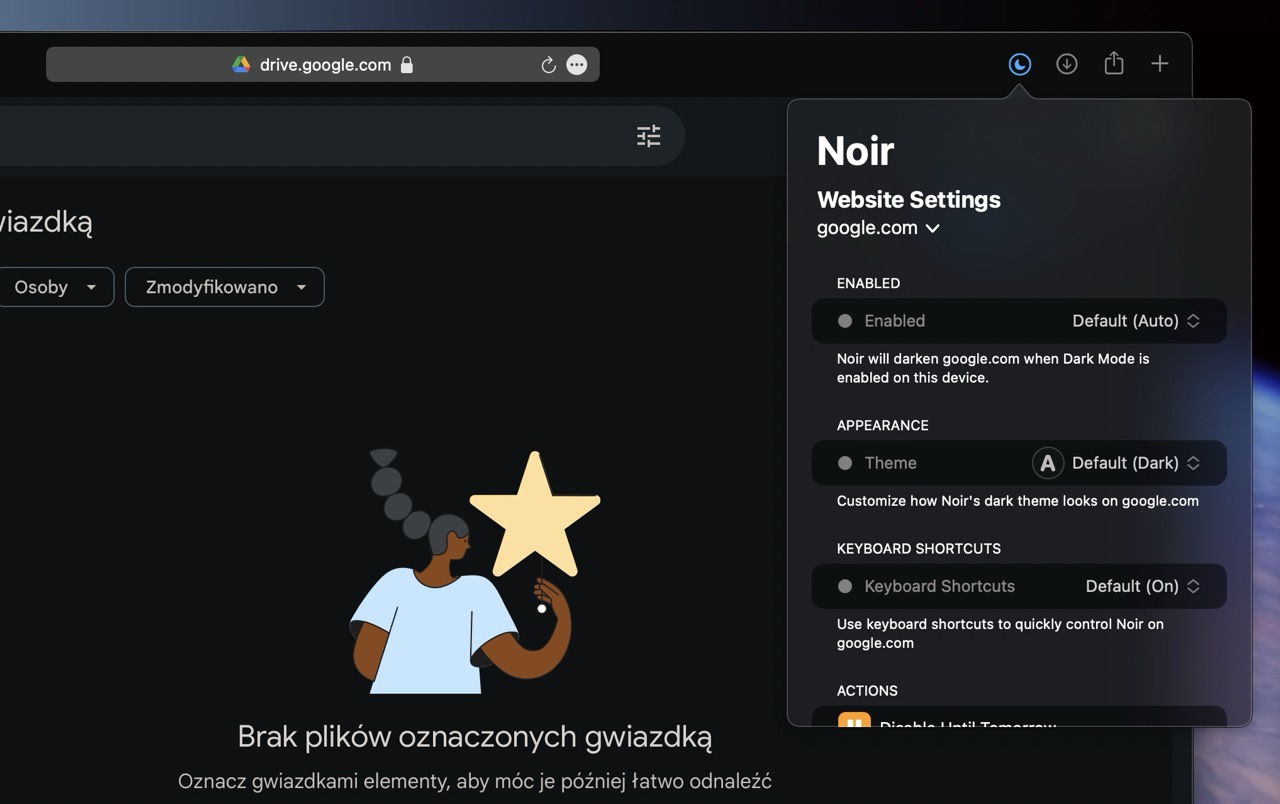1280x804 pixels.
Task: Click the drive.google.com address field
Action: click(323, 65)
